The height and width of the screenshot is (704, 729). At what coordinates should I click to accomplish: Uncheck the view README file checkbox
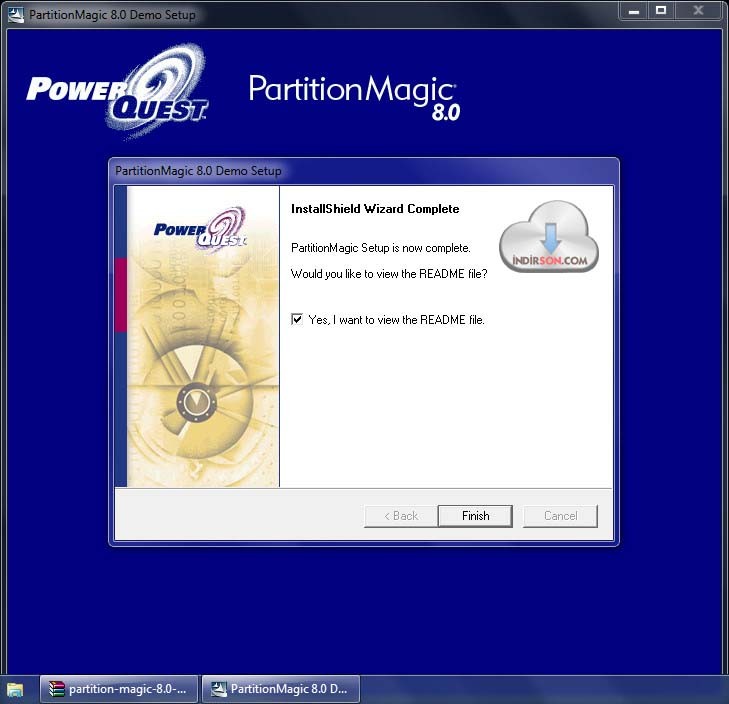(x=297, y=319)
